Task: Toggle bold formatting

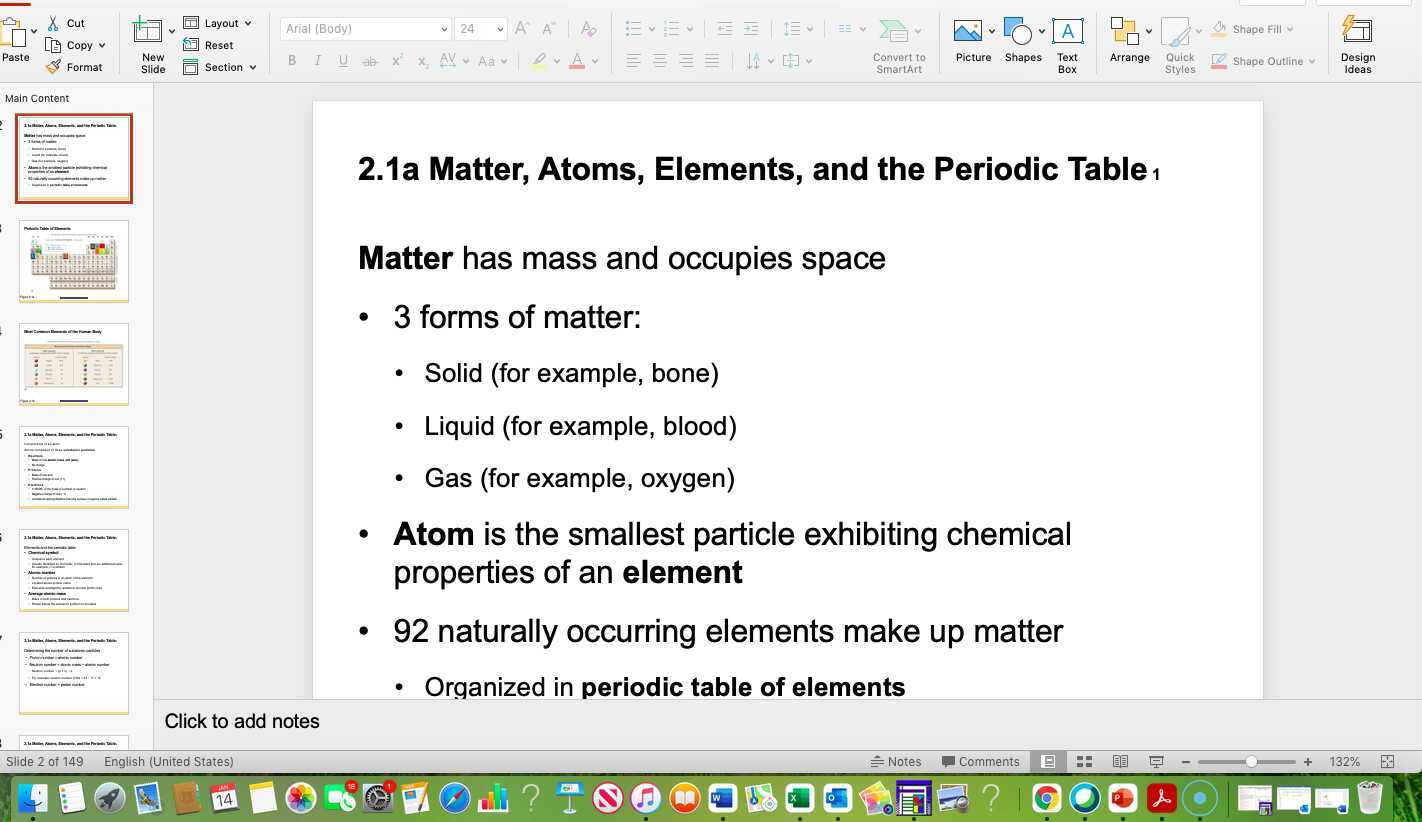Action: click(292, 61)
